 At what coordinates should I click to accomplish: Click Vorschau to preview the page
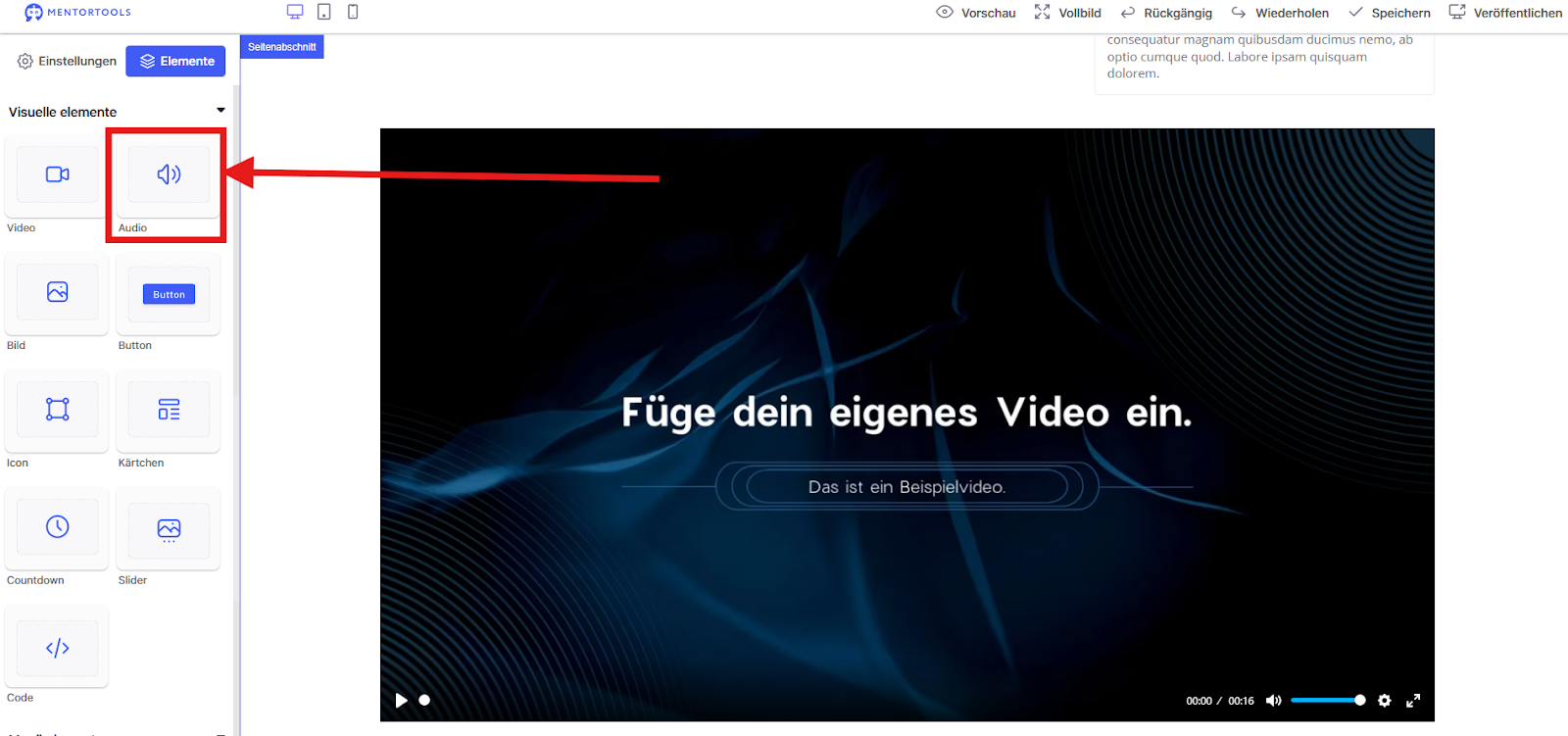976,13
